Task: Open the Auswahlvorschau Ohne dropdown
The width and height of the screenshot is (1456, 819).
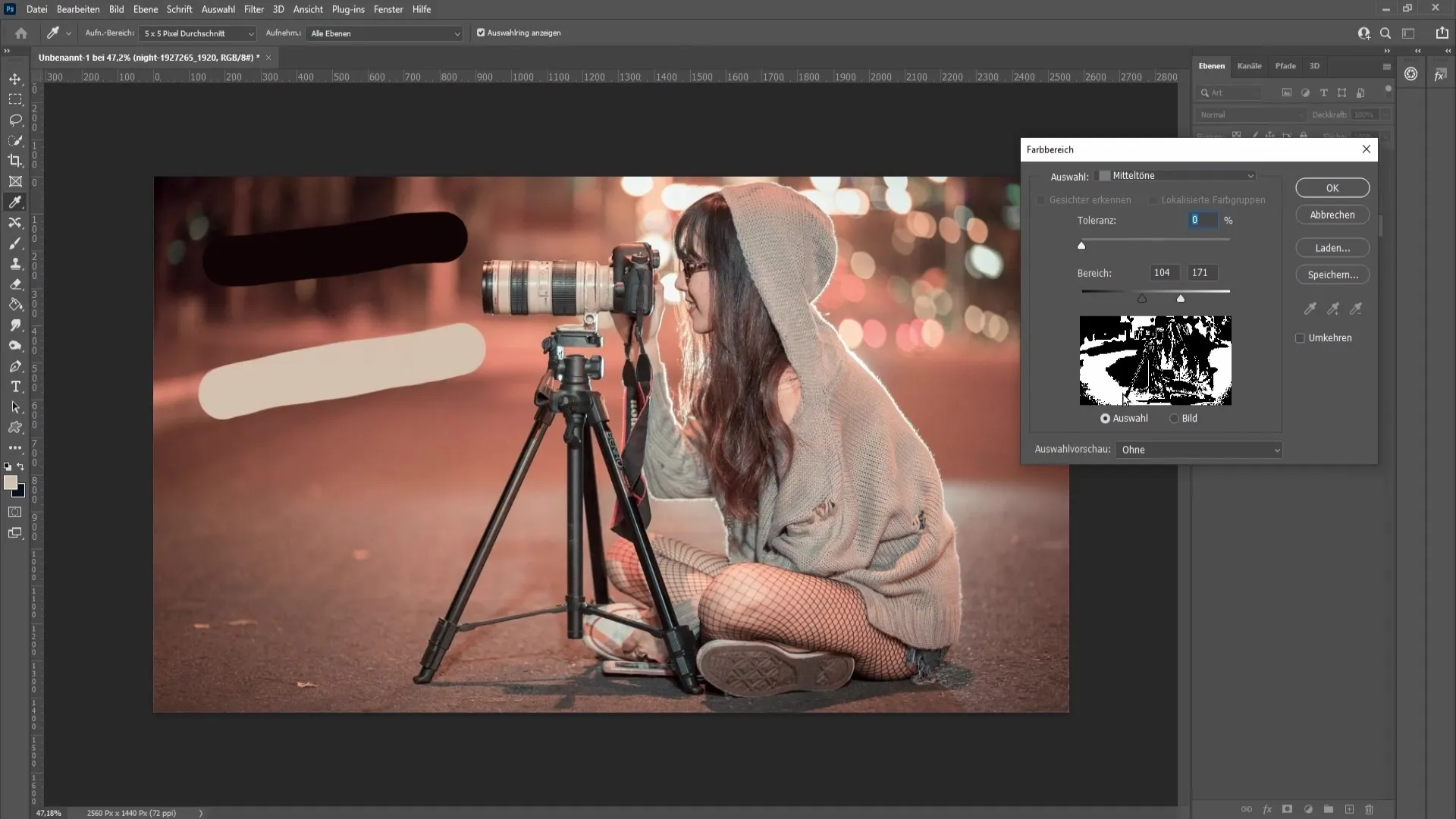Action: pos(1198,450)
